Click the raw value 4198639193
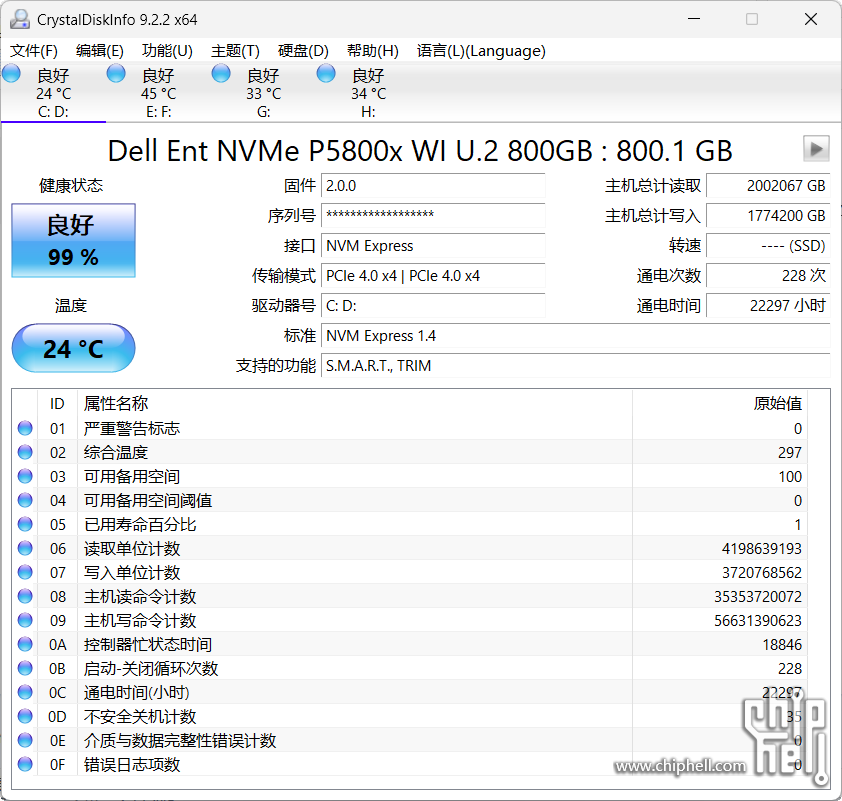Screen dimensions: 842x801 pyautogui.click(x=761, y=549)
